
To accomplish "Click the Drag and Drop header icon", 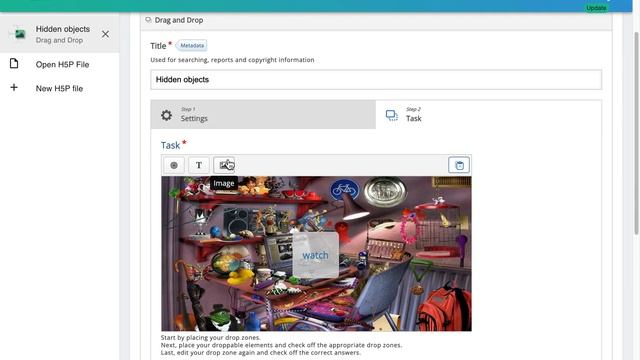I will pyautogui.click(x=148, y=20).
